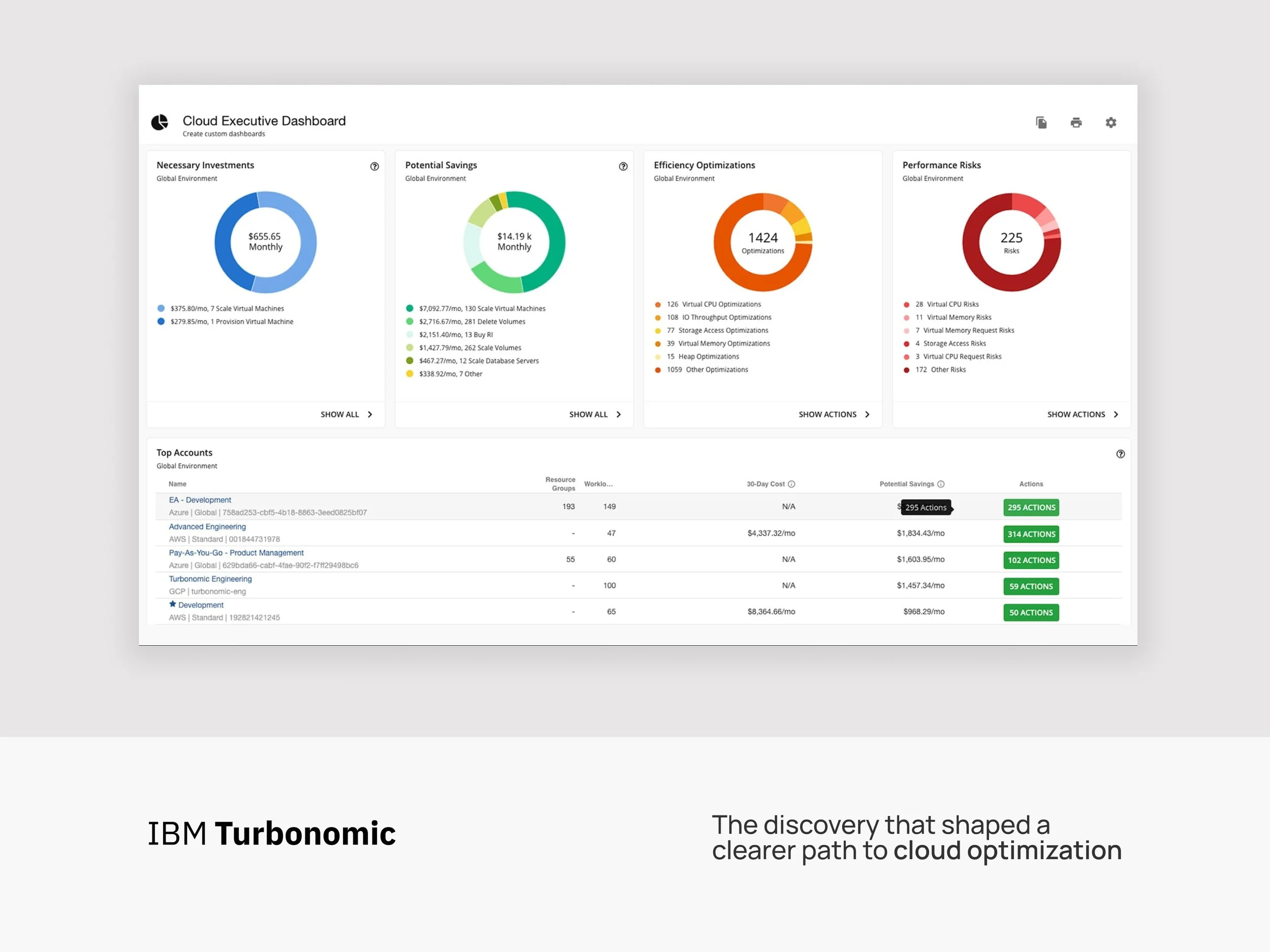Open Pay-As-You-Go - Product Management link

coord(236,552)
